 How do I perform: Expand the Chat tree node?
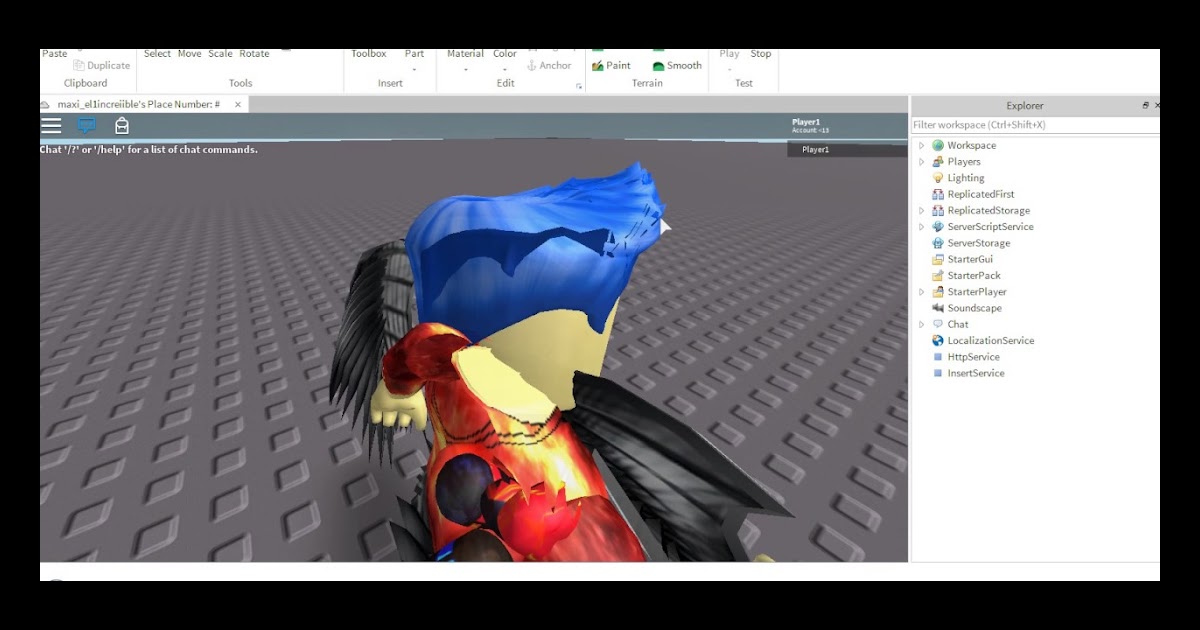click(922, 324)
